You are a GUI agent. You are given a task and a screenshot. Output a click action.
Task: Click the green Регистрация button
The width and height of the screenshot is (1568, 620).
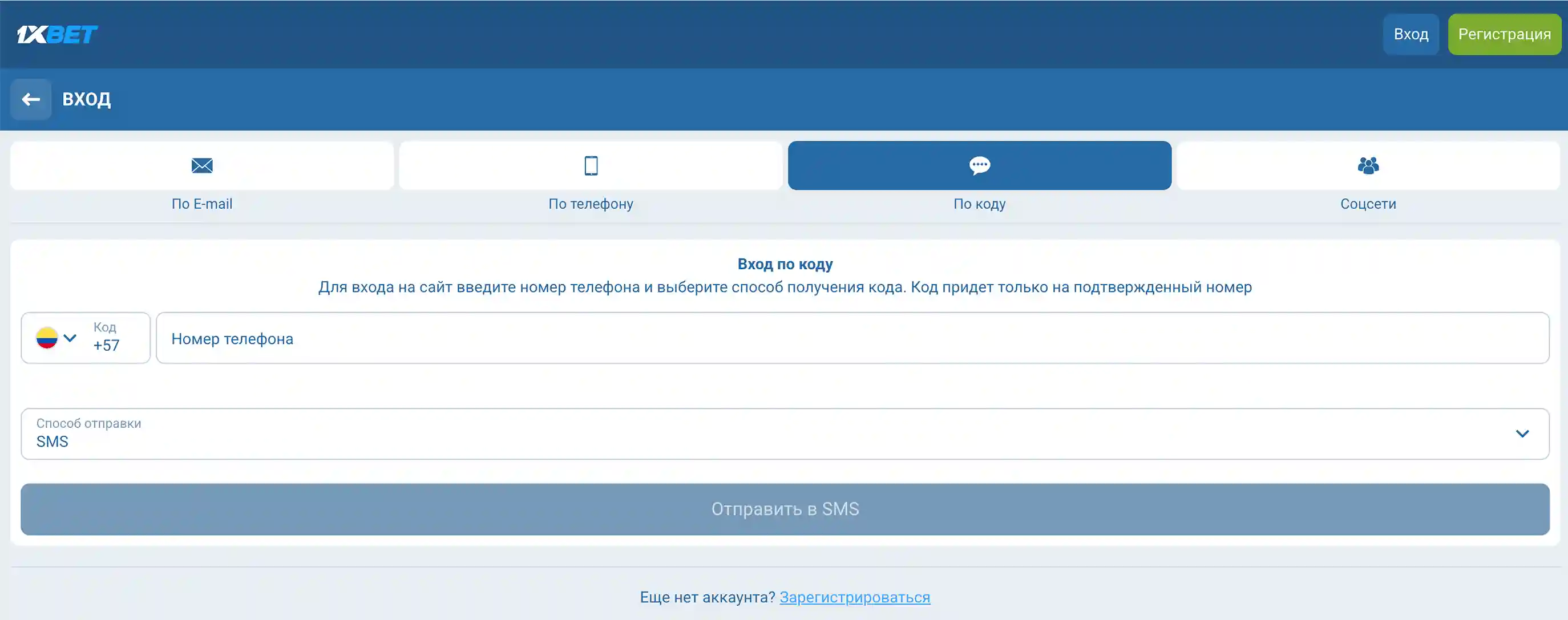[x=1504, y=34]
